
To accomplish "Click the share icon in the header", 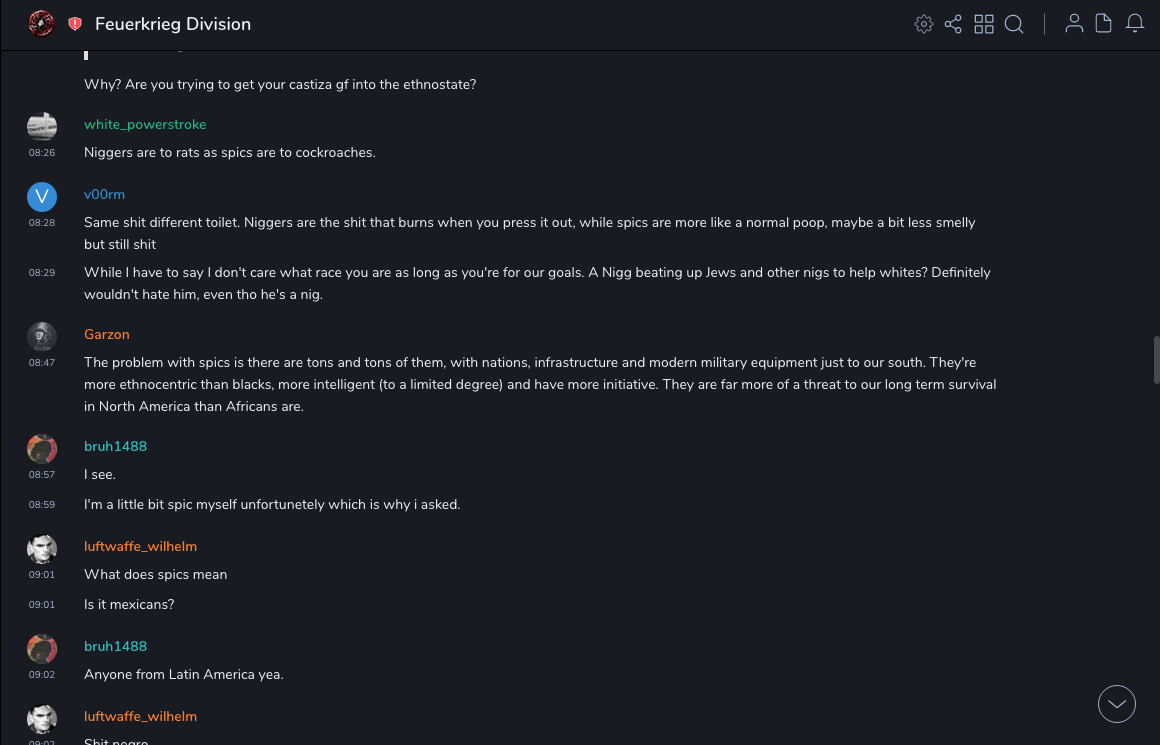I will 953,24.
